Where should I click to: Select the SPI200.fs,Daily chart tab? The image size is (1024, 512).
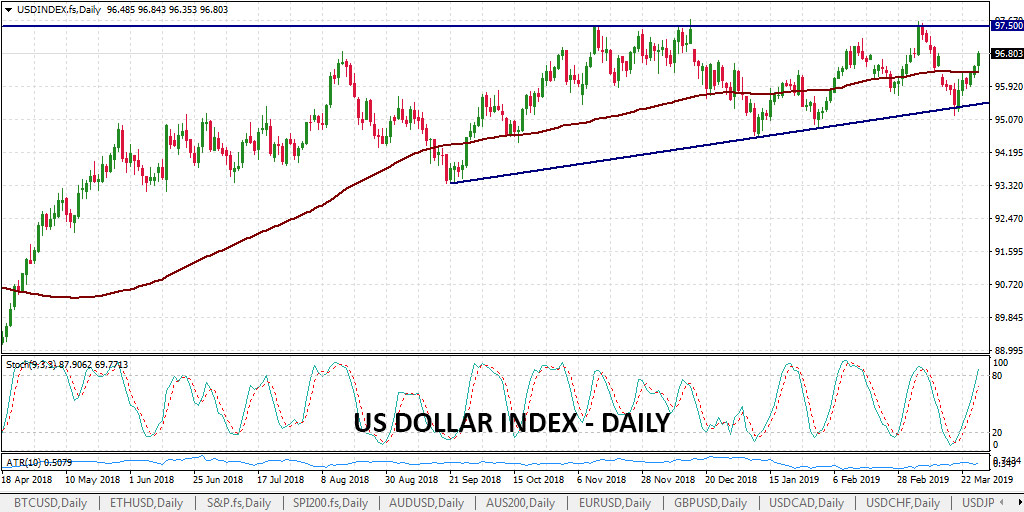coord(332,503)
